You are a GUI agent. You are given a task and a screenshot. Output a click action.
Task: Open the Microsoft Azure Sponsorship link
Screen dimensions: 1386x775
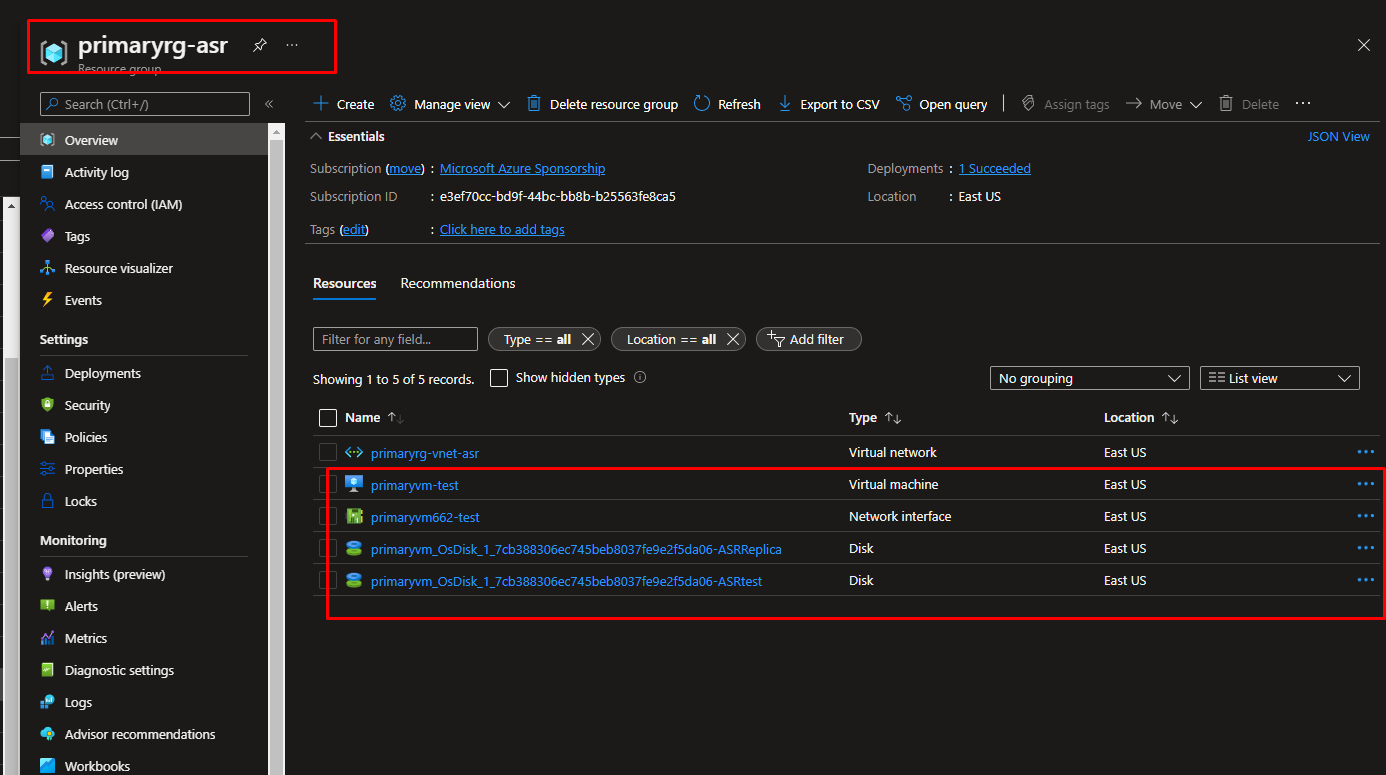(x=522, y=169)
